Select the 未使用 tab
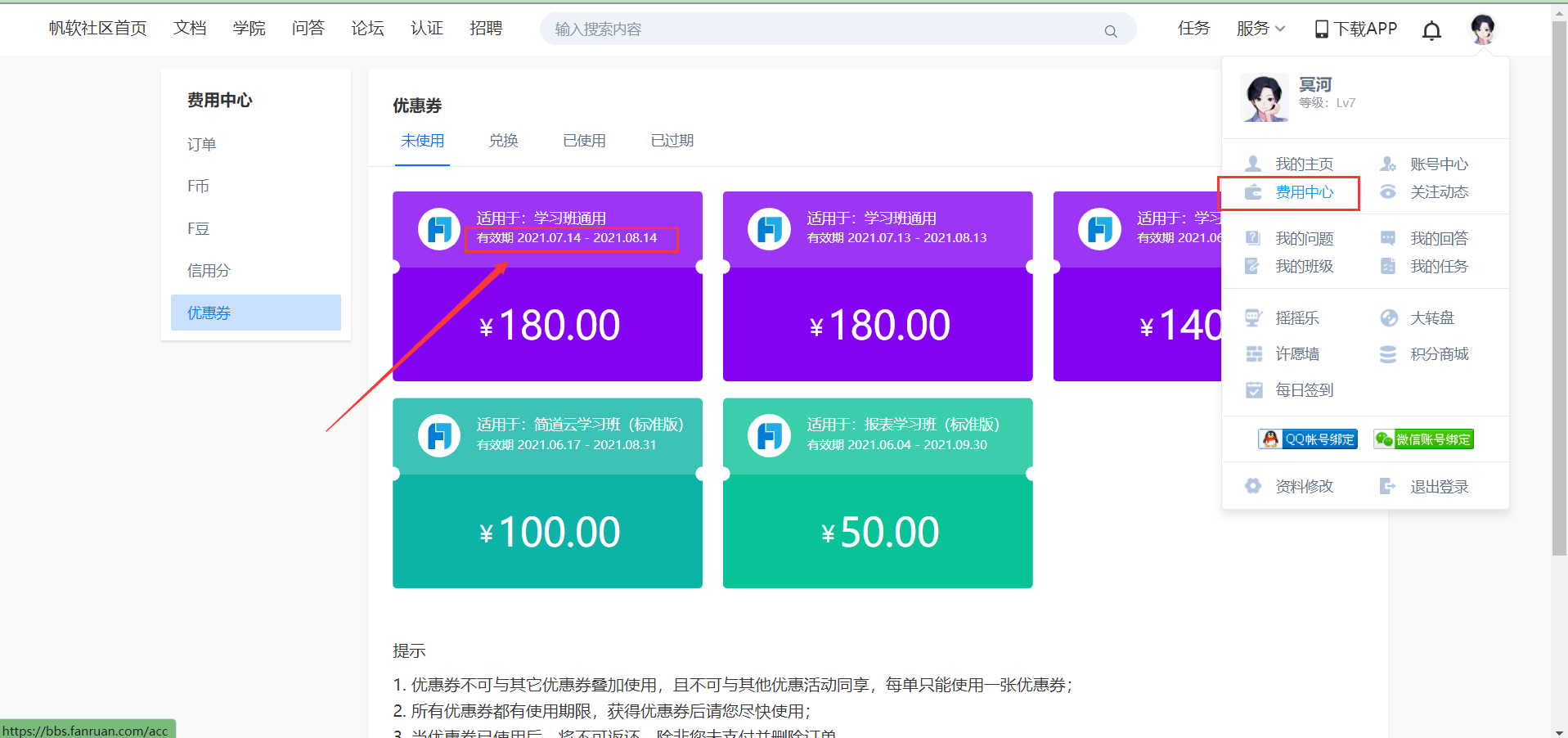Screen dimensions: 1568x738 click(422, 141)
